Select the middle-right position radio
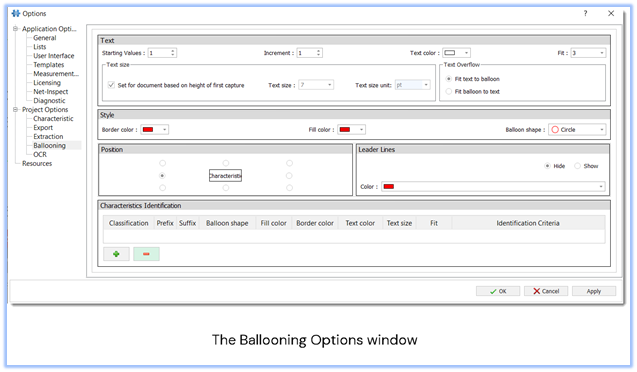Screen dimensions: 637x372 click(289, 175)
